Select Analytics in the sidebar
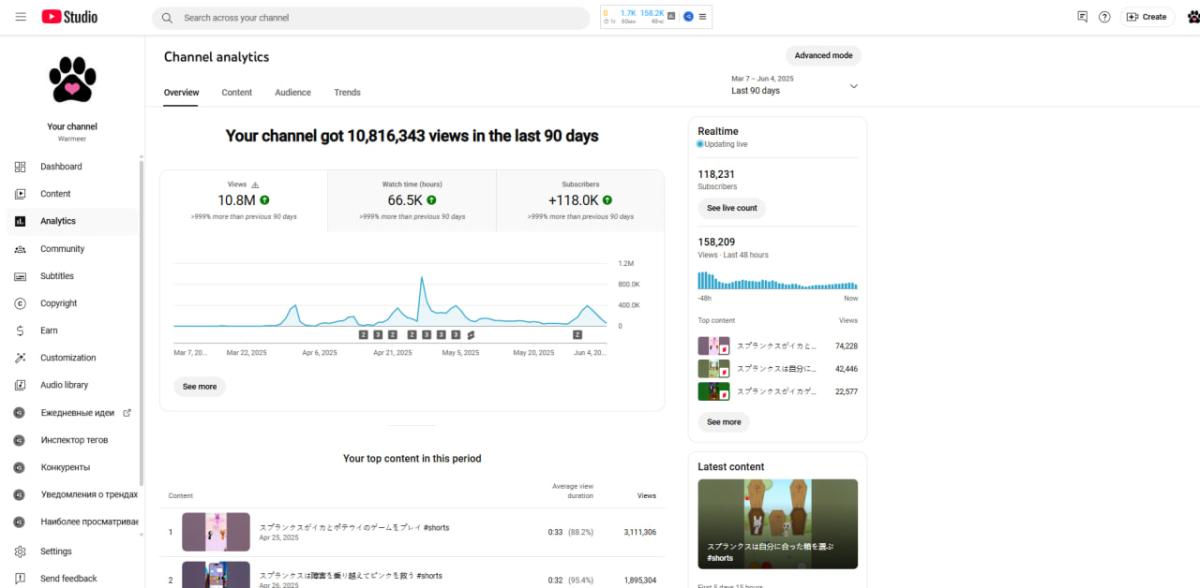This screenshot has height=588, width=1200. coord(72,221)
